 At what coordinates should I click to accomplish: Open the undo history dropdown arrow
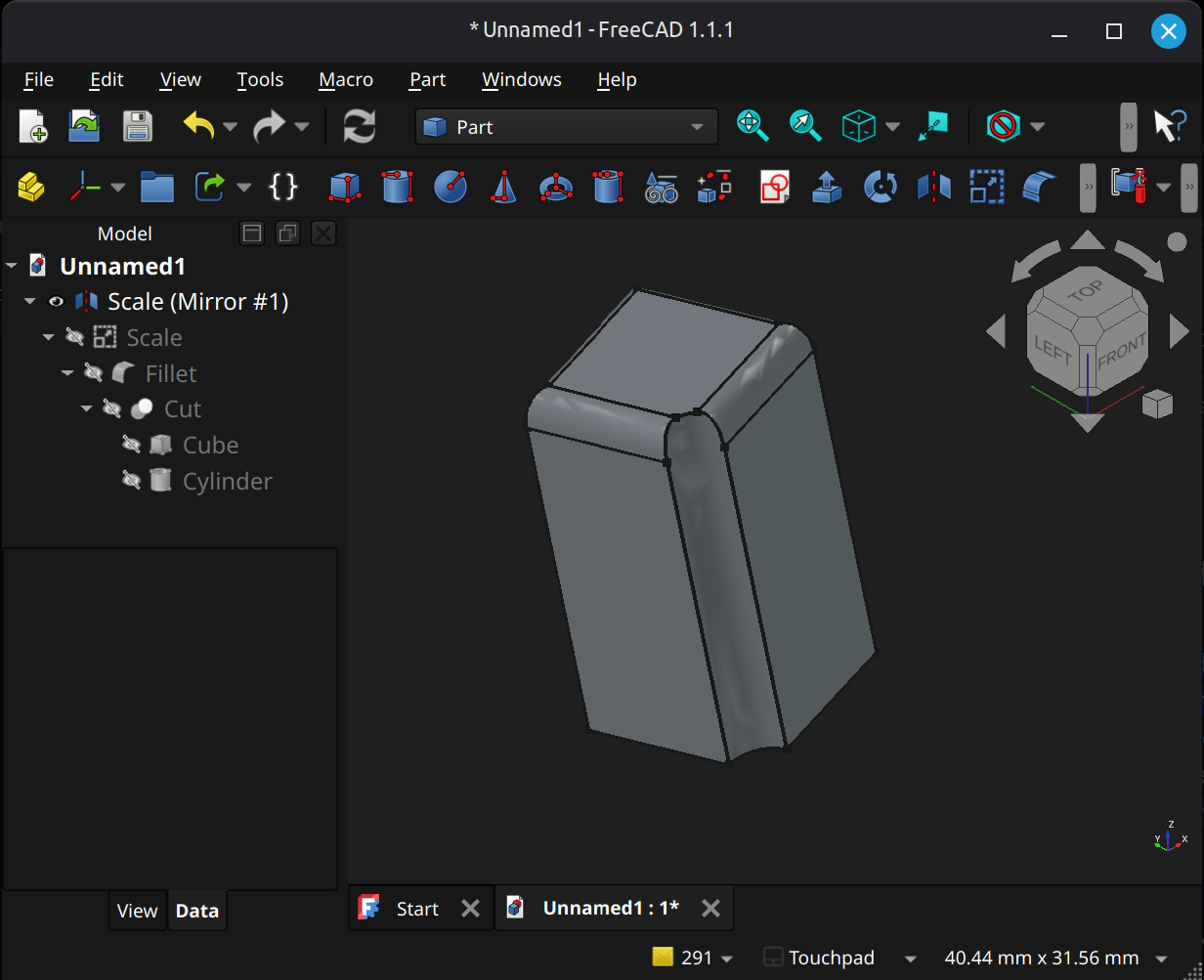click(x=231, y=127)
